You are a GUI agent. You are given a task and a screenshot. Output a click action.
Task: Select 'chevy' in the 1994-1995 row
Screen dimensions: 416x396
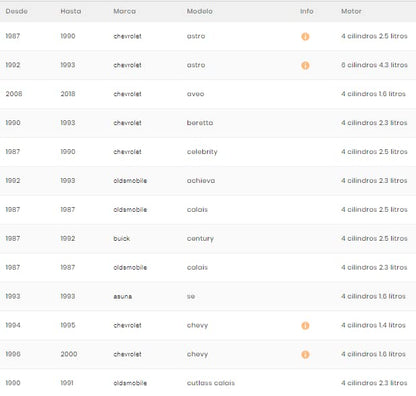click(197, 325)
